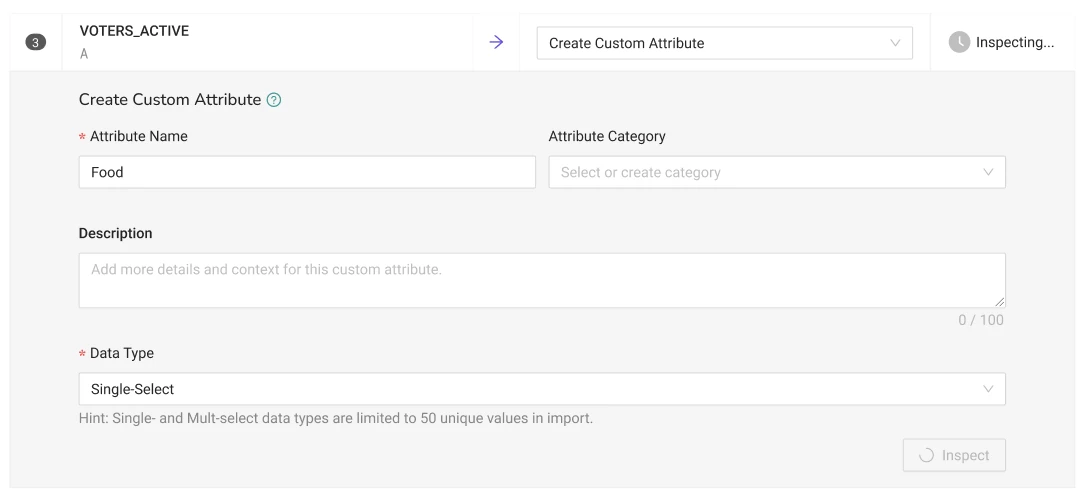This screenshot has width=1092, height=504.
Task: Click the hint about 50 unique values
Action: click(x=336, y=419)
